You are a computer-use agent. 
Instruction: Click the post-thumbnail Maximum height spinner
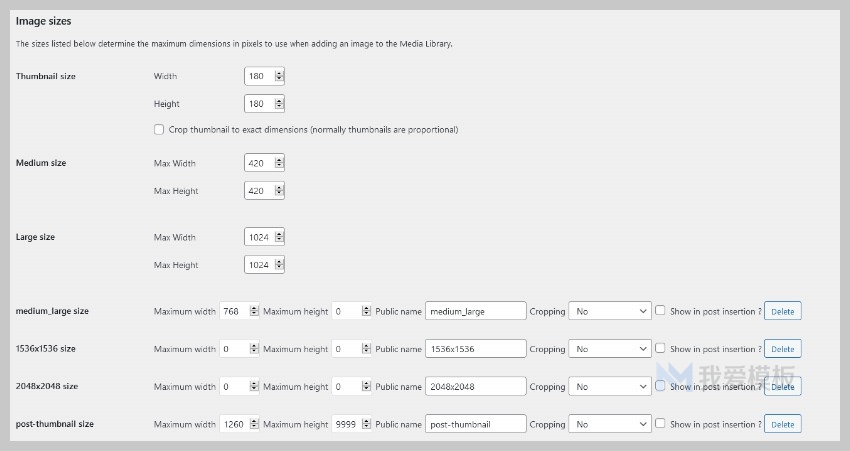(366, 424)
